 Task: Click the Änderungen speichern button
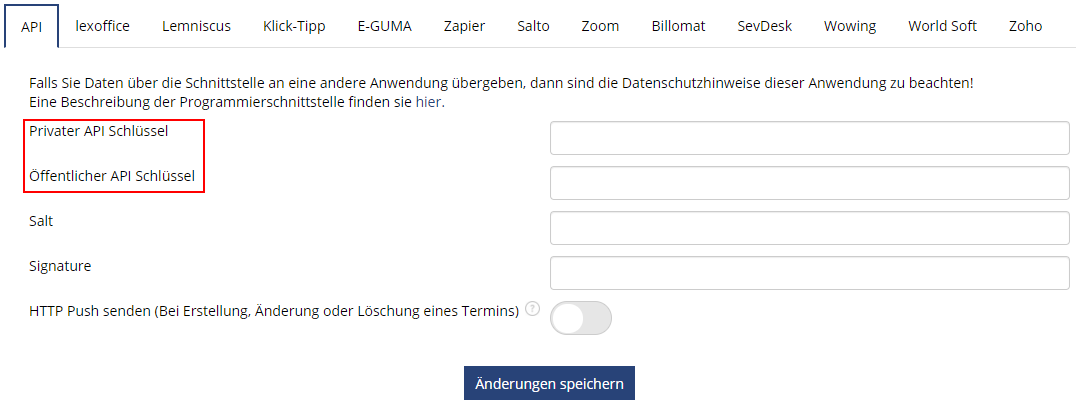pyautogui.click(x=549, y=384)
